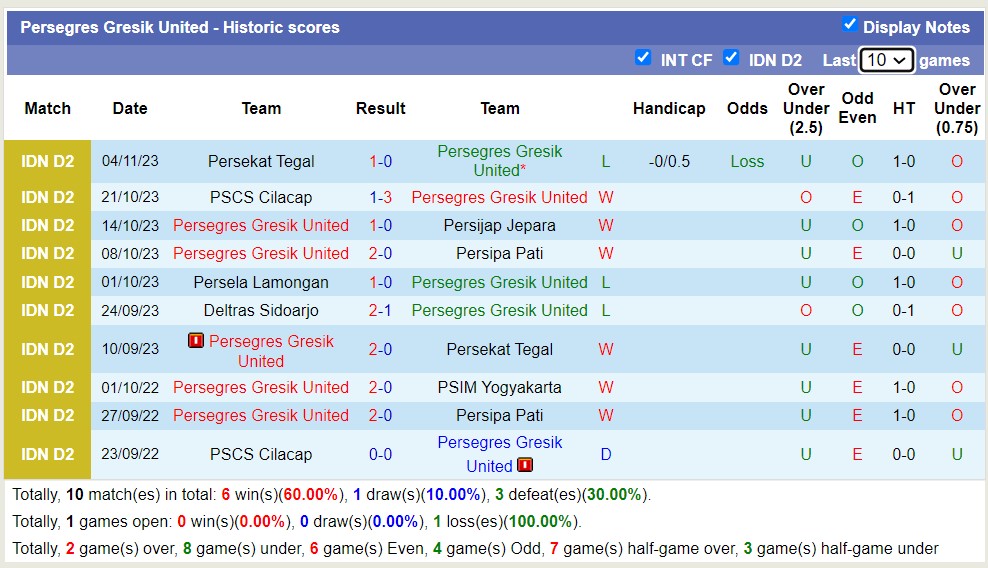This screenshot has height=568, width=988.
Task: Open PSCS Cilacap team from 23/09/22 match
Action: (261, 454)
